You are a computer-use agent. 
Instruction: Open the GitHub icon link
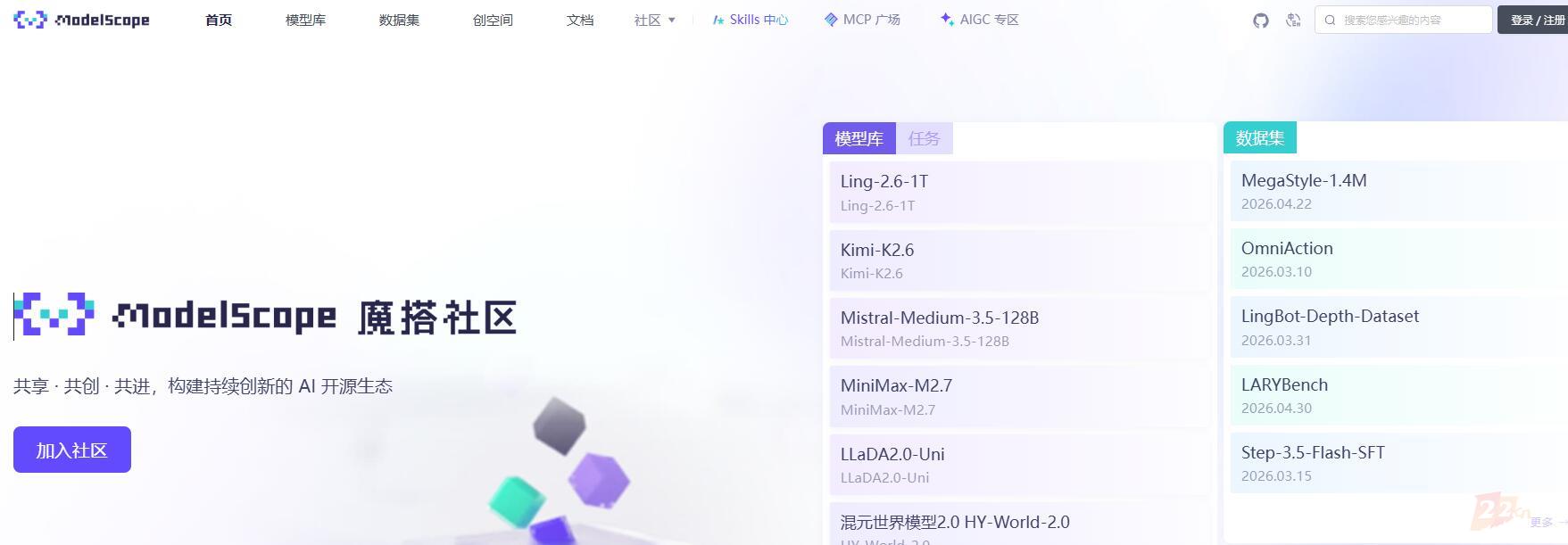pos(1260,20)
